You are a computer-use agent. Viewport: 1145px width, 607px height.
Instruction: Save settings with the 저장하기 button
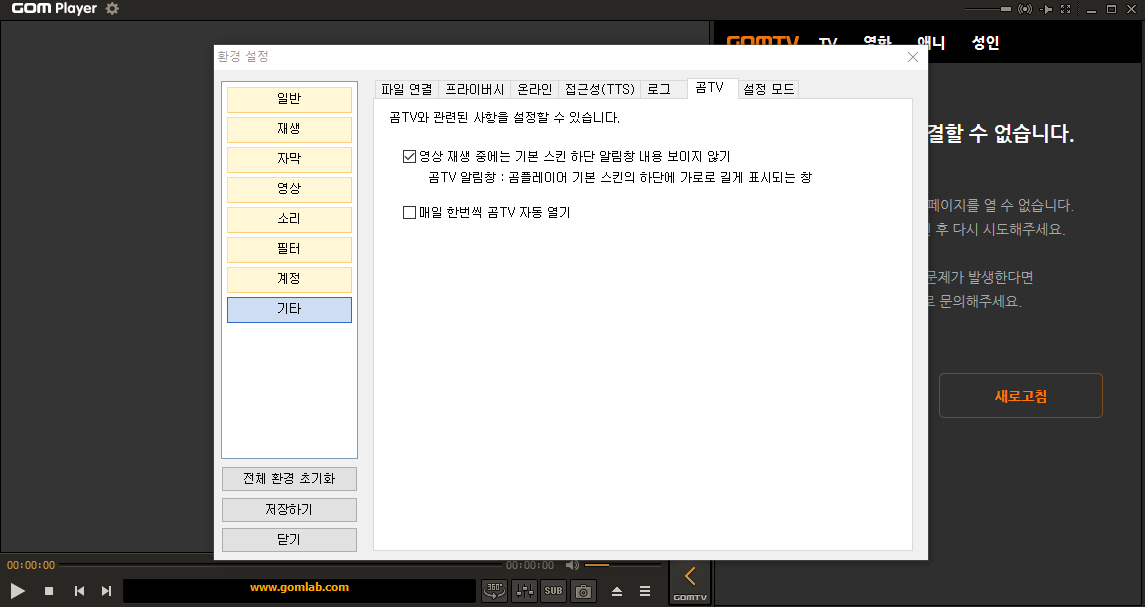pos(289,509)
